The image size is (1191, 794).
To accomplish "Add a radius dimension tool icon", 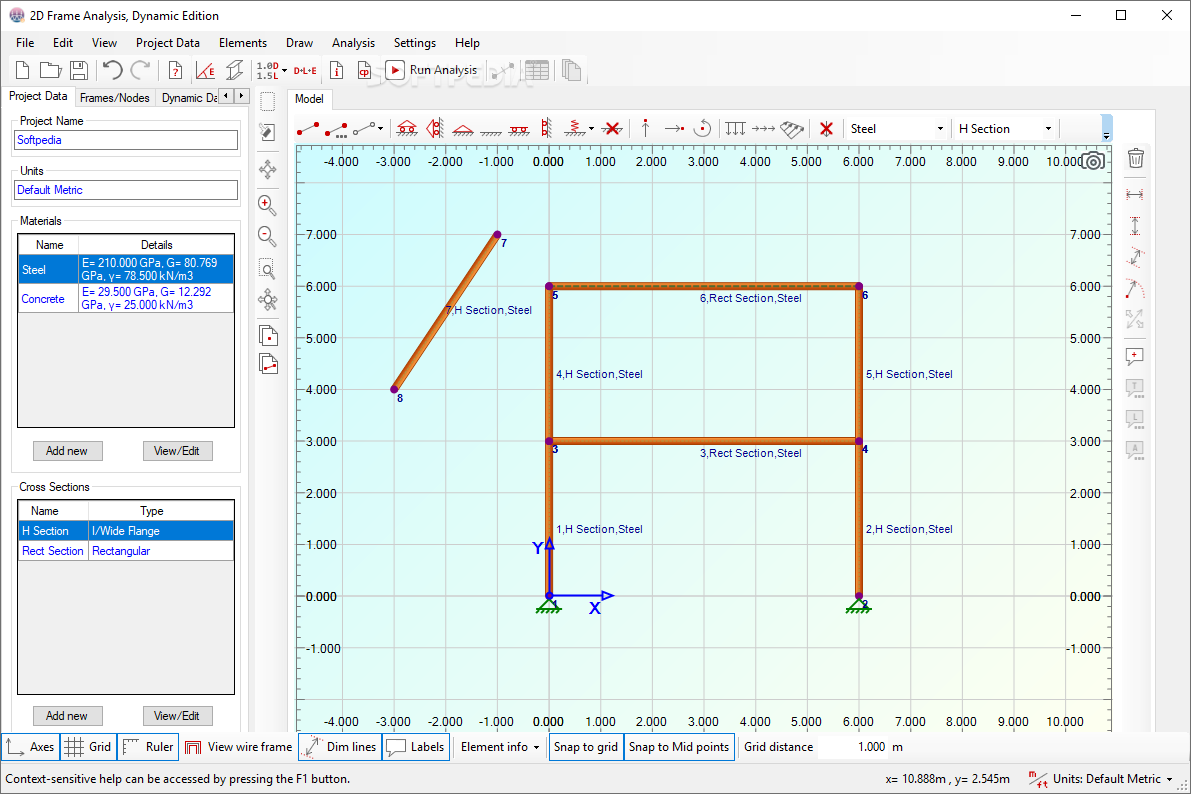I will 1135,289.
